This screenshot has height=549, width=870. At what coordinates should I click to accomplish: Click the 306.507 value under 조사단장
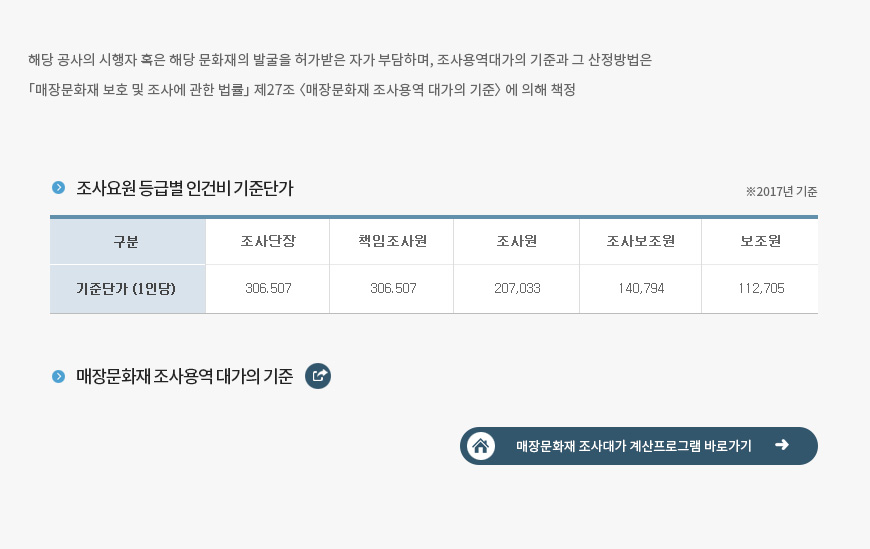(x=268, y=288)
